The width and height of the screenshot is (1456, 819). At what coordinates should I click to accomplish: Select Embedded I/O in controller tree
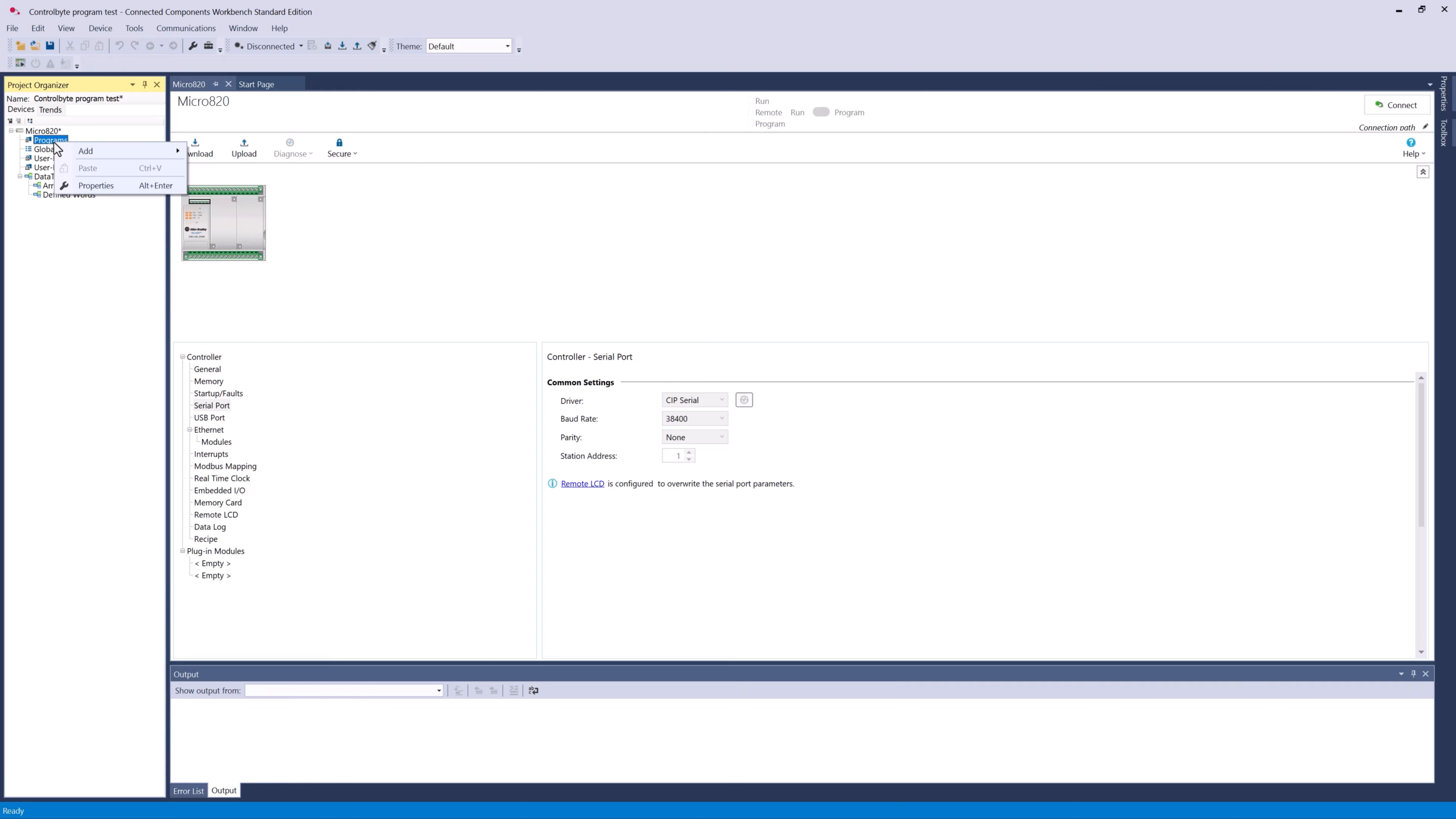pyautogui.click(x=220, y=490)
